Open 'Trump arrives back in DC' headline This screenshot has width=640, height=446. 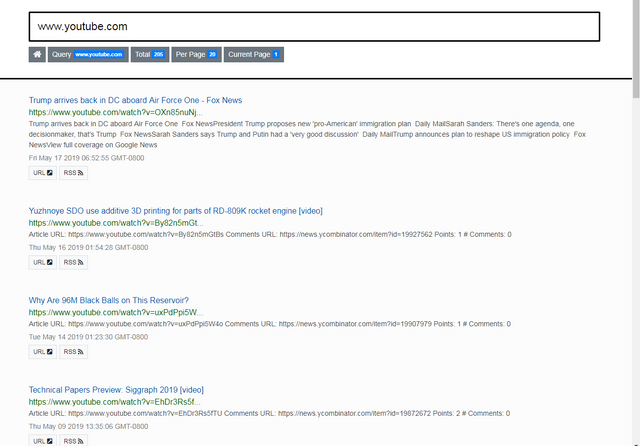pos(135,100)
